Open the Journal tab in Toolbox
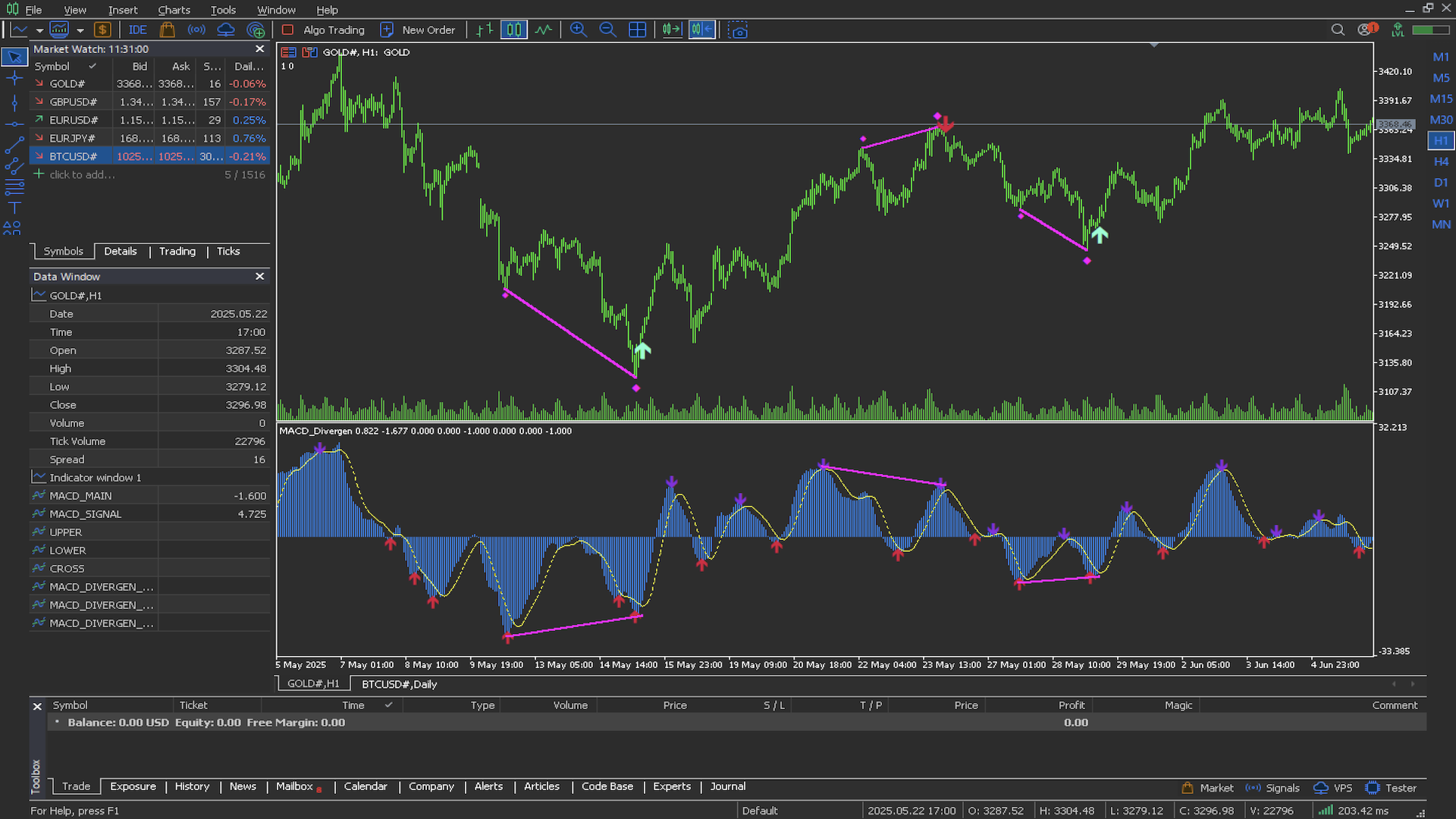This screenshot has width=1456, height=819. [x=728, y=786]
